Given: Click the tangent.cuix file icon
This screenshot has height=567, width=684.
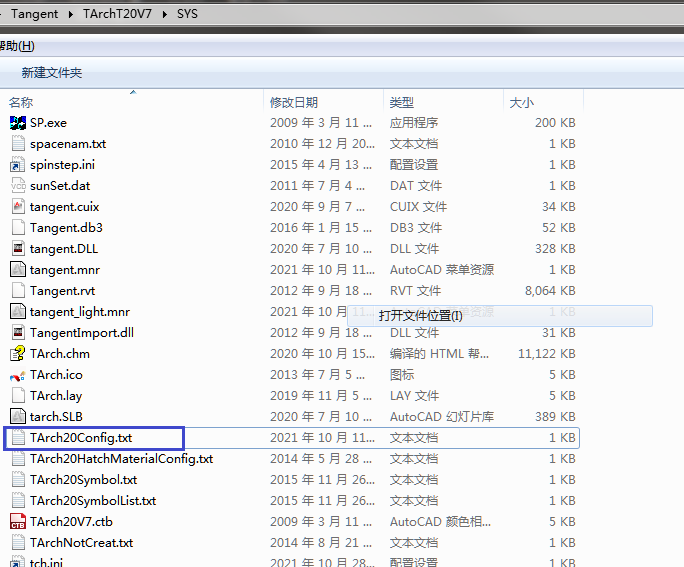Looking at the screenshot, I should click(x=18, y=207).
